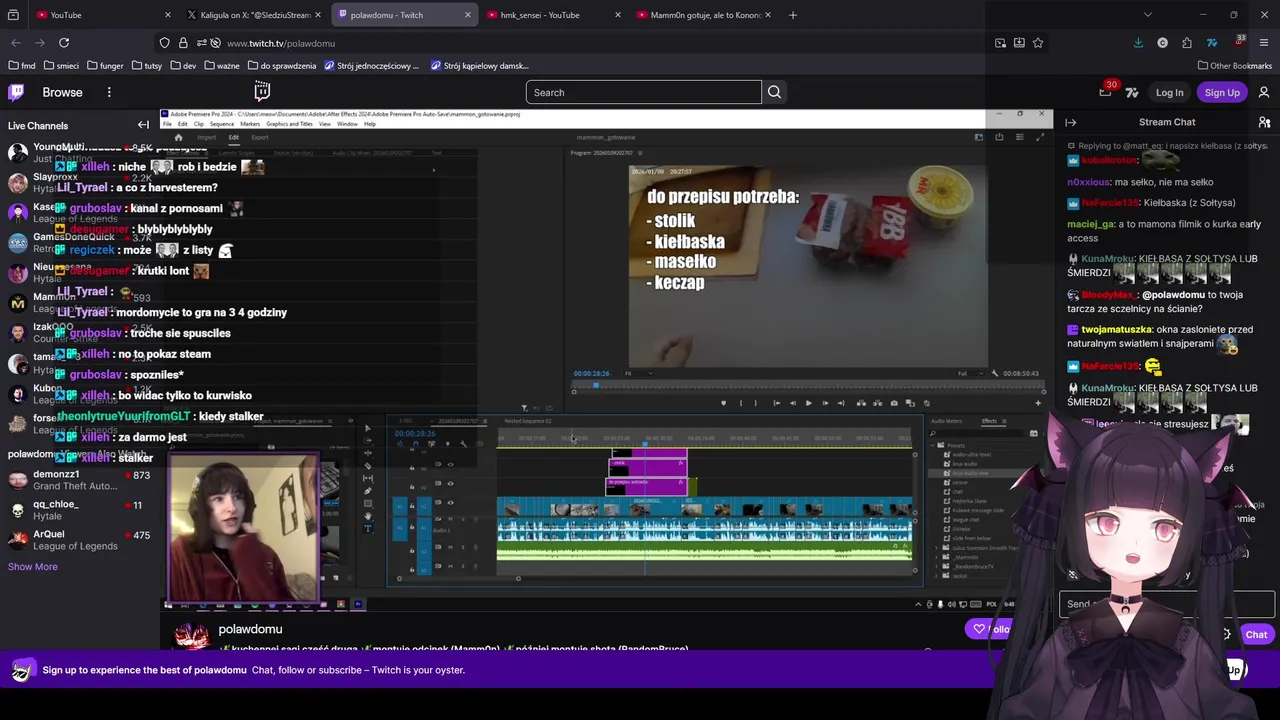Open the Premiere Sequence menu

[222, 124]
